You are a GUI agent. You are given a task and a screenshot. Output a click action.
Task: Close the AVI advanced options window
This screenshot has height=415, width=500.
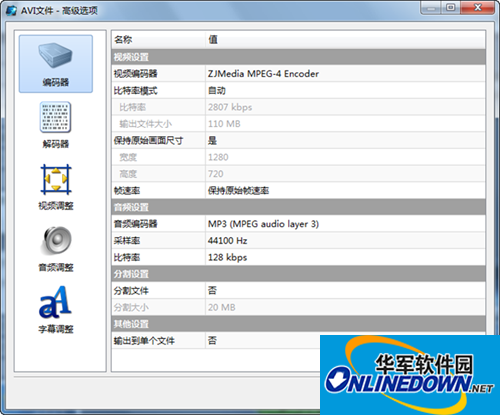pyautogui.click(x=478, y=7)
